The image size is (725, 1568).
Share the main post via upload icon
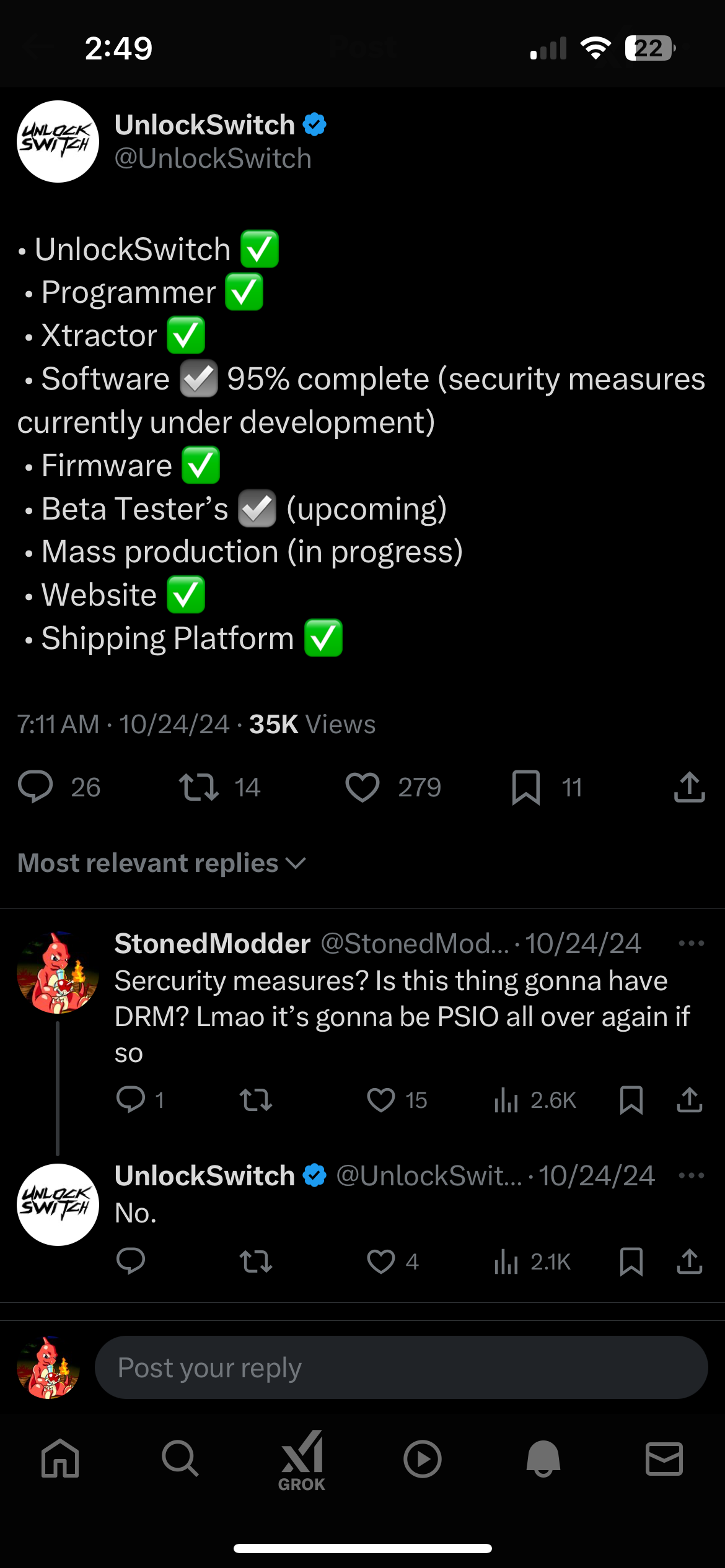(x=690, y=787)
